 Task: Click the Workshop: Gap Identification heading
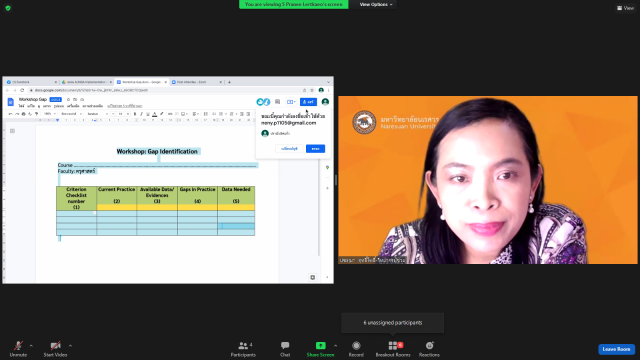tap(157, 151)
